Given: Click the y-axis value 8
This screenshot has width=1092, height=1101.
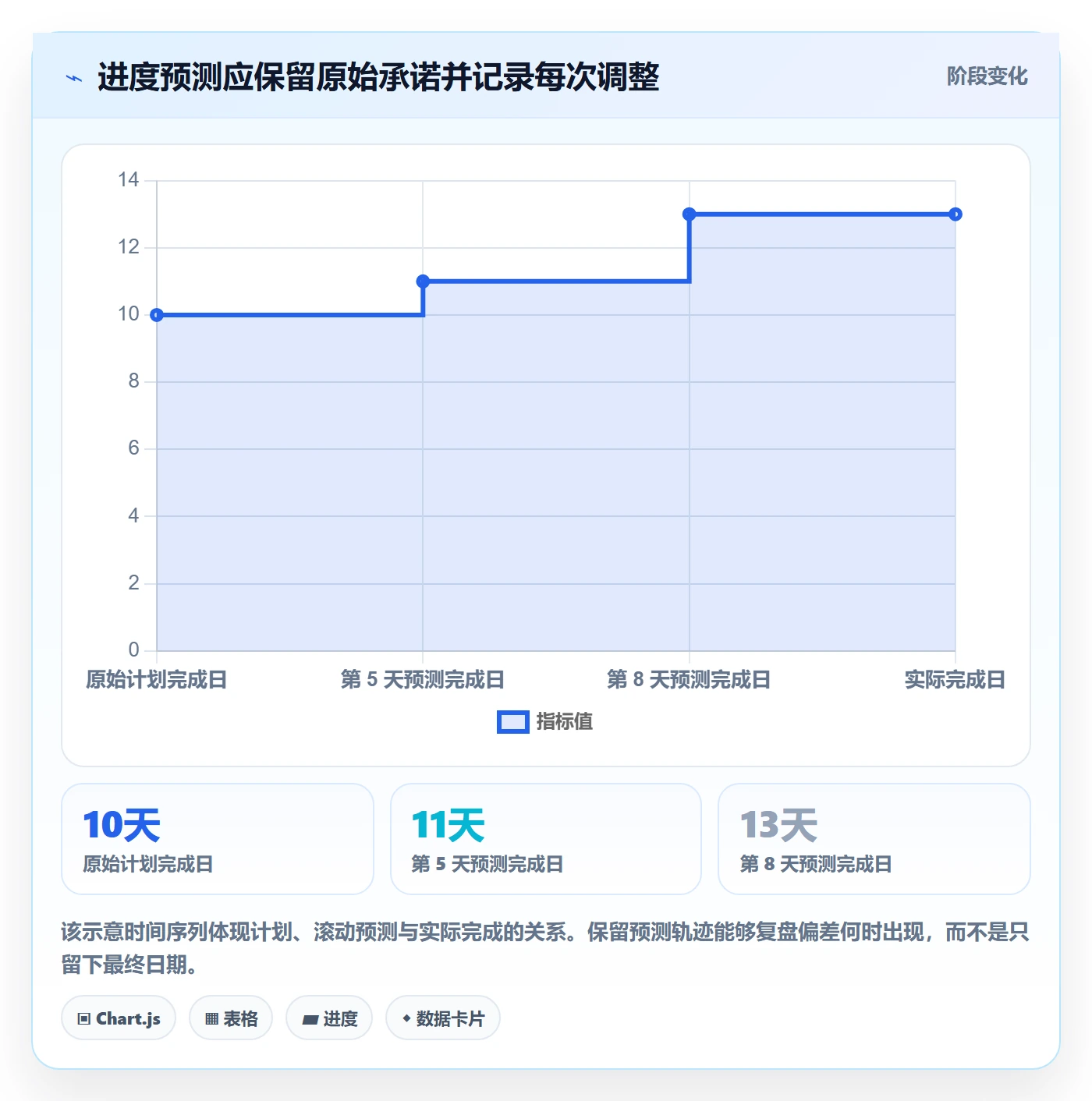Looking at the screenshot, I should [134, 381].
